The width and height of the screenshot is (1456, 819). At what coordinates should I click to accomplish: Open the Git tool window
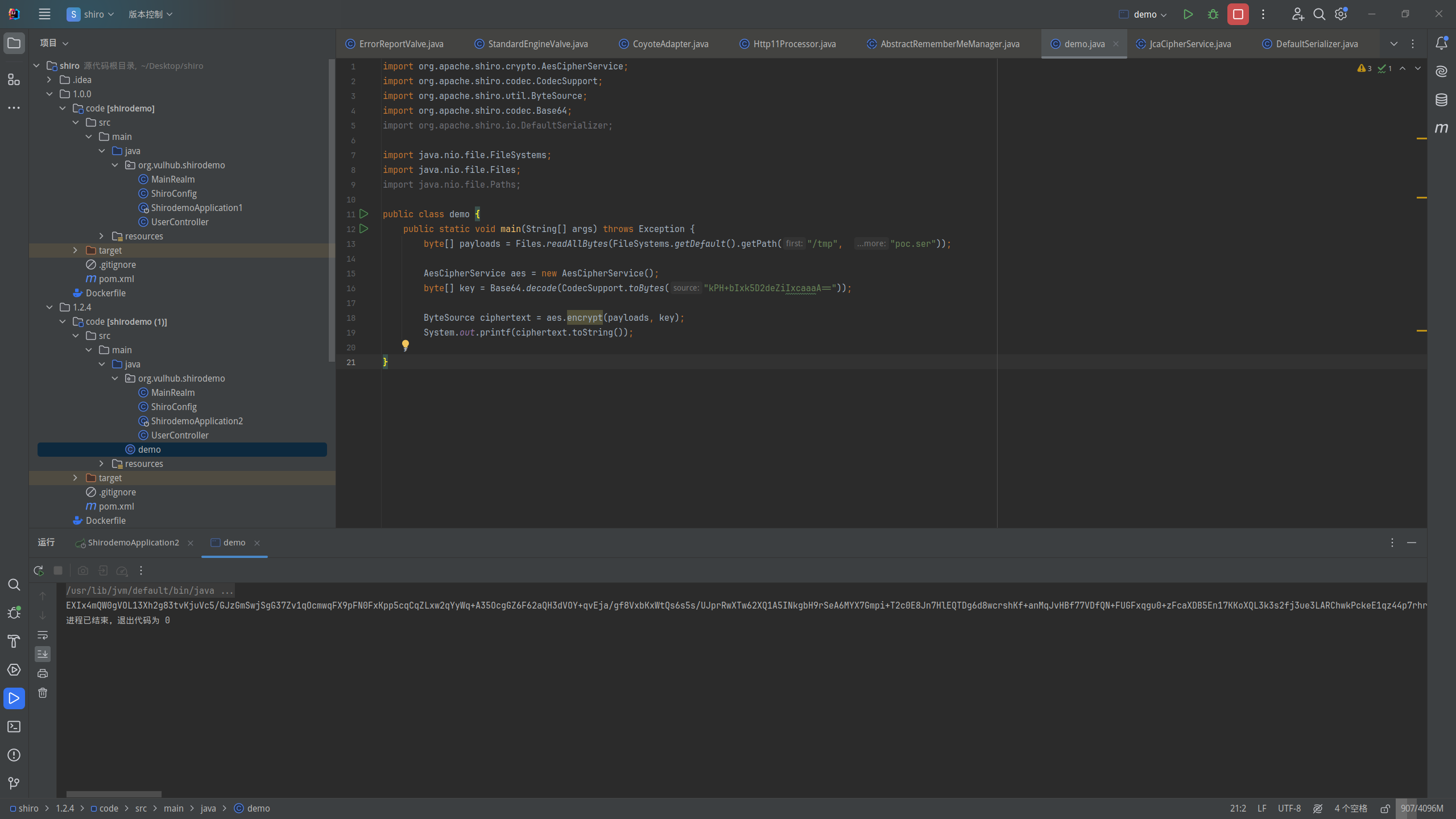pyautogui.click(x=14, y=784)
